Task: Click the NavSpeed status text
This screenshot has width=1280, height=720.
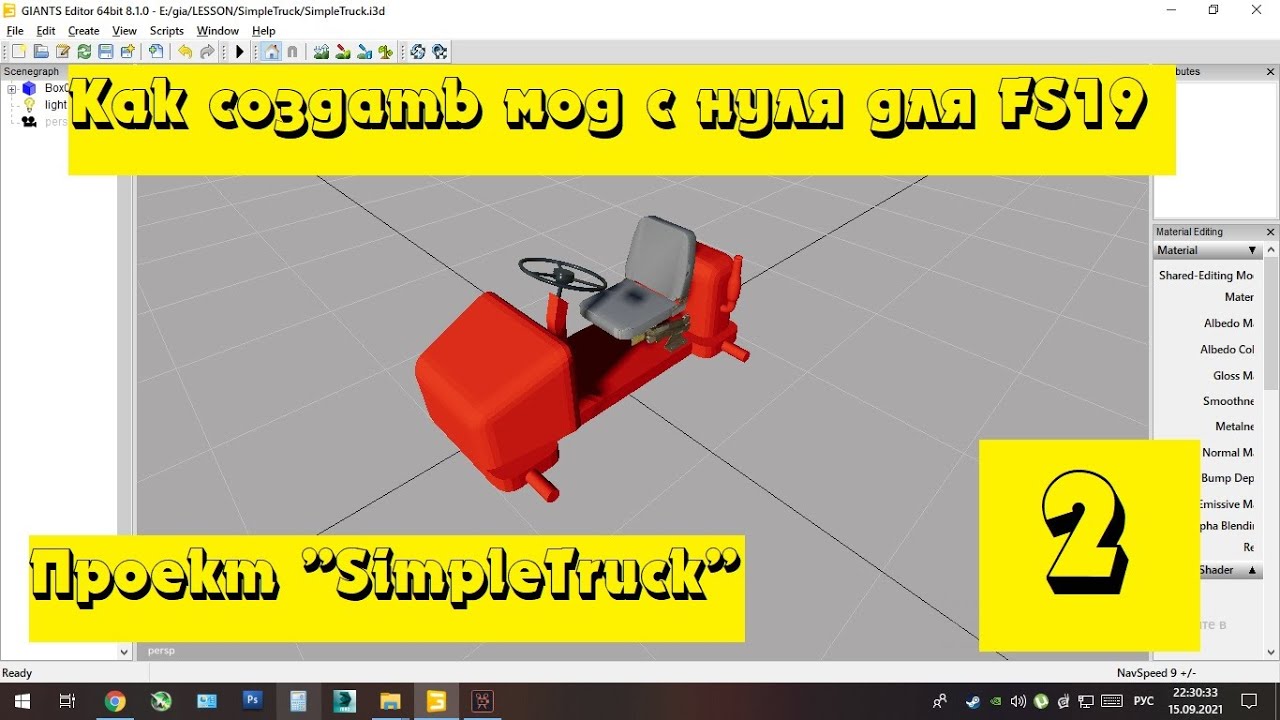Action: 1156,673
